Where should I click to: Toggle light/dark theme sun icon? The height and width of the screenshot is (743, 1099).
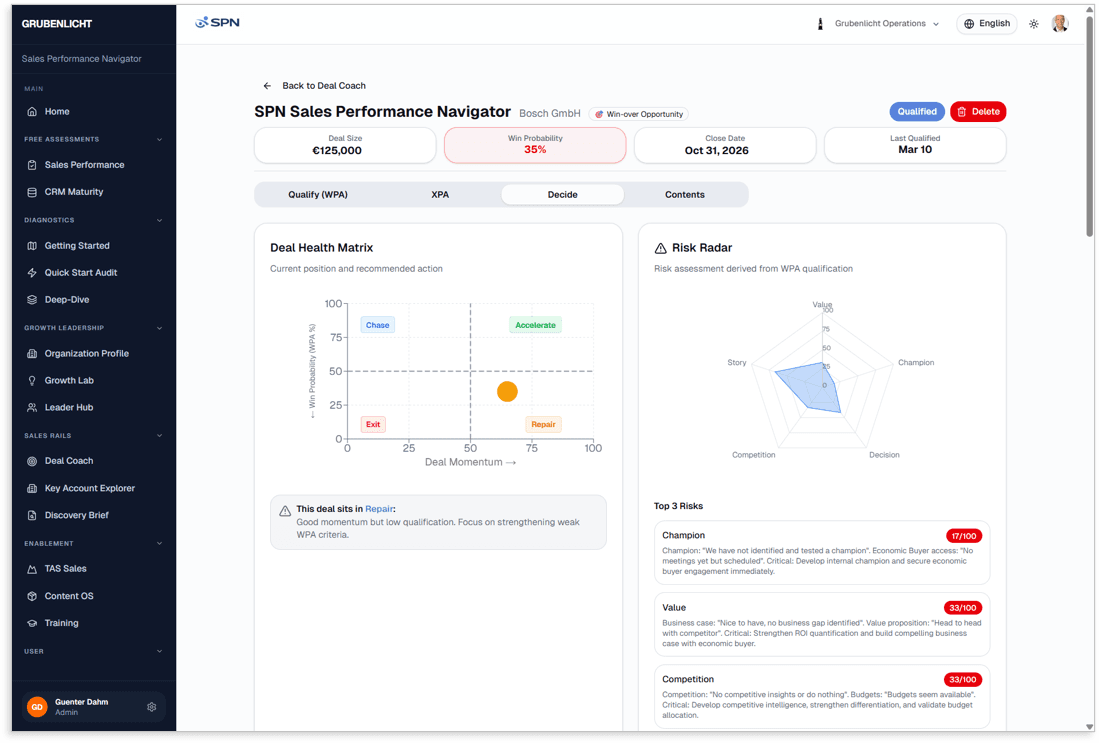pyautogui.click(x=1034, y=24)
